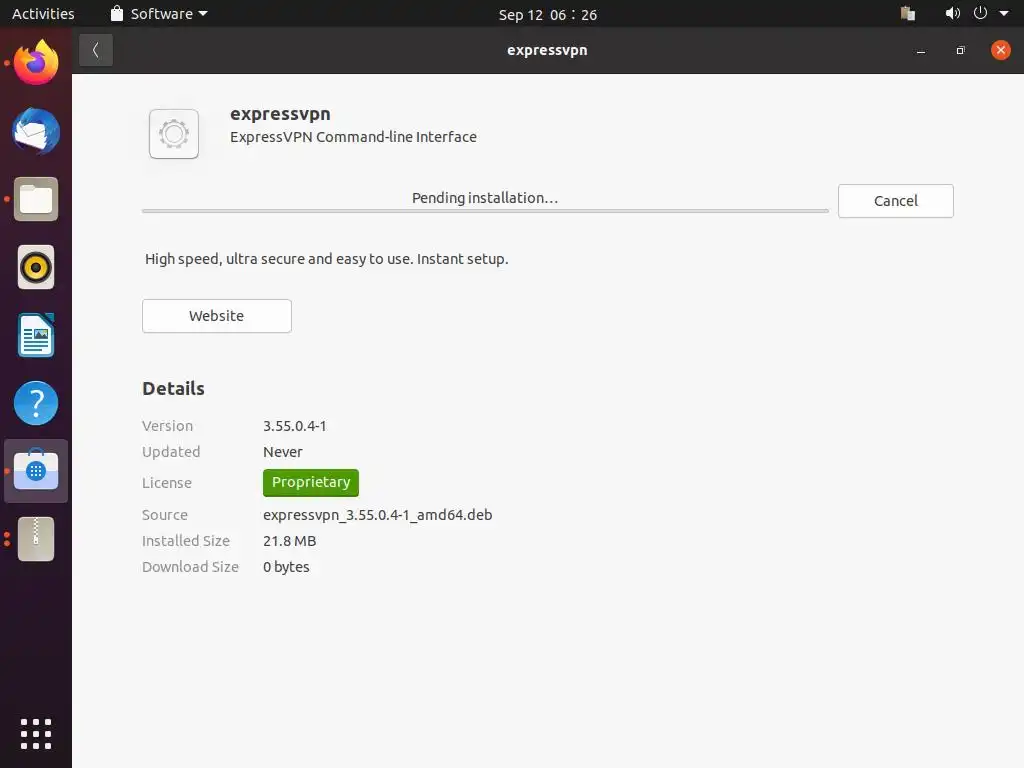Click the Source label

click(165, 515)
